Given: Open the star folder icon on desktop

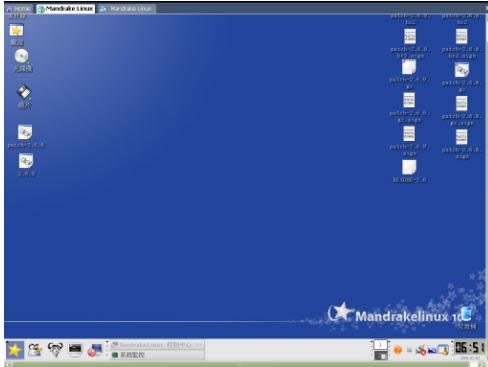Looking at the screenshot, I should pos(16,31).
